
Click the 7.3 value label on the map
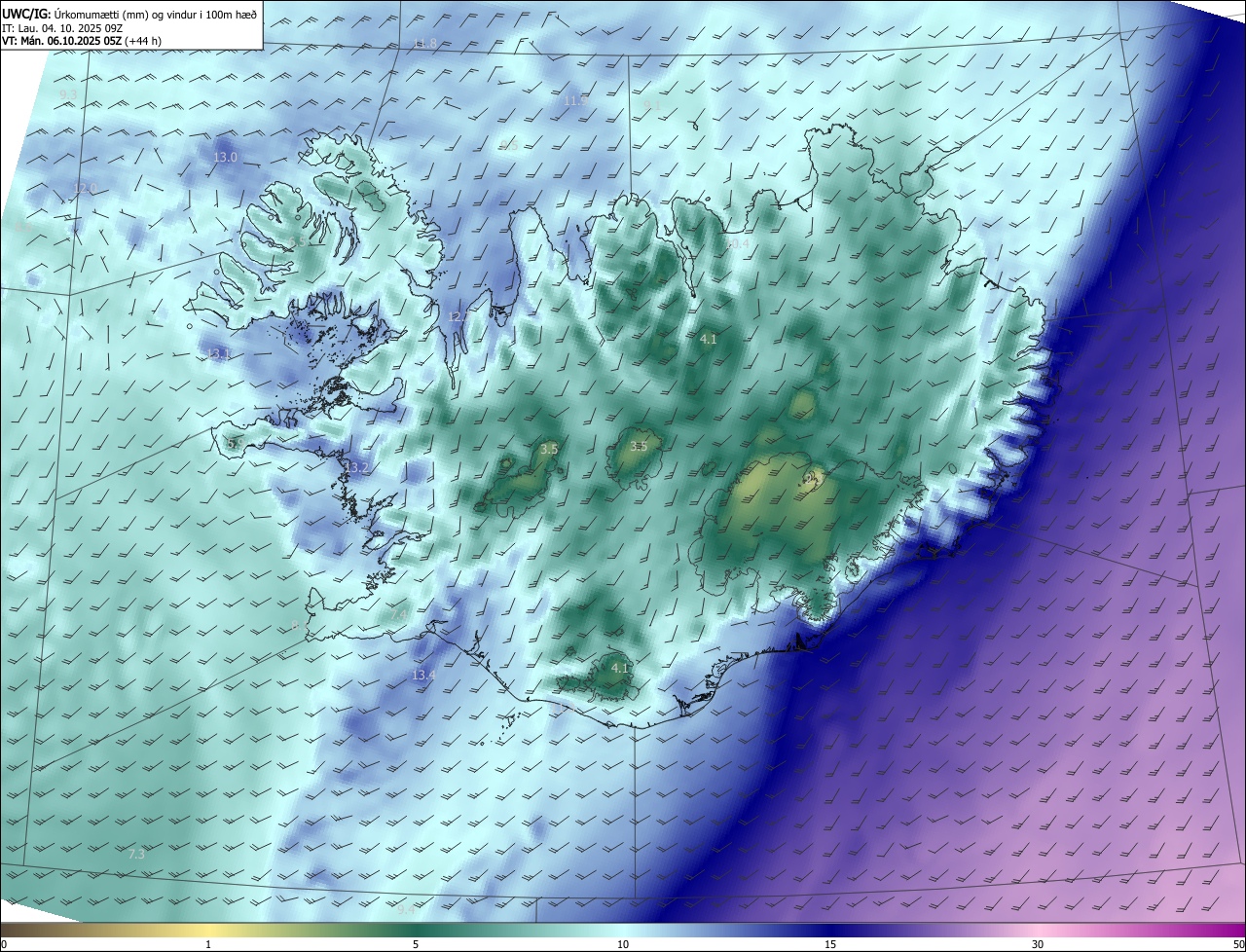pos(136,854)
